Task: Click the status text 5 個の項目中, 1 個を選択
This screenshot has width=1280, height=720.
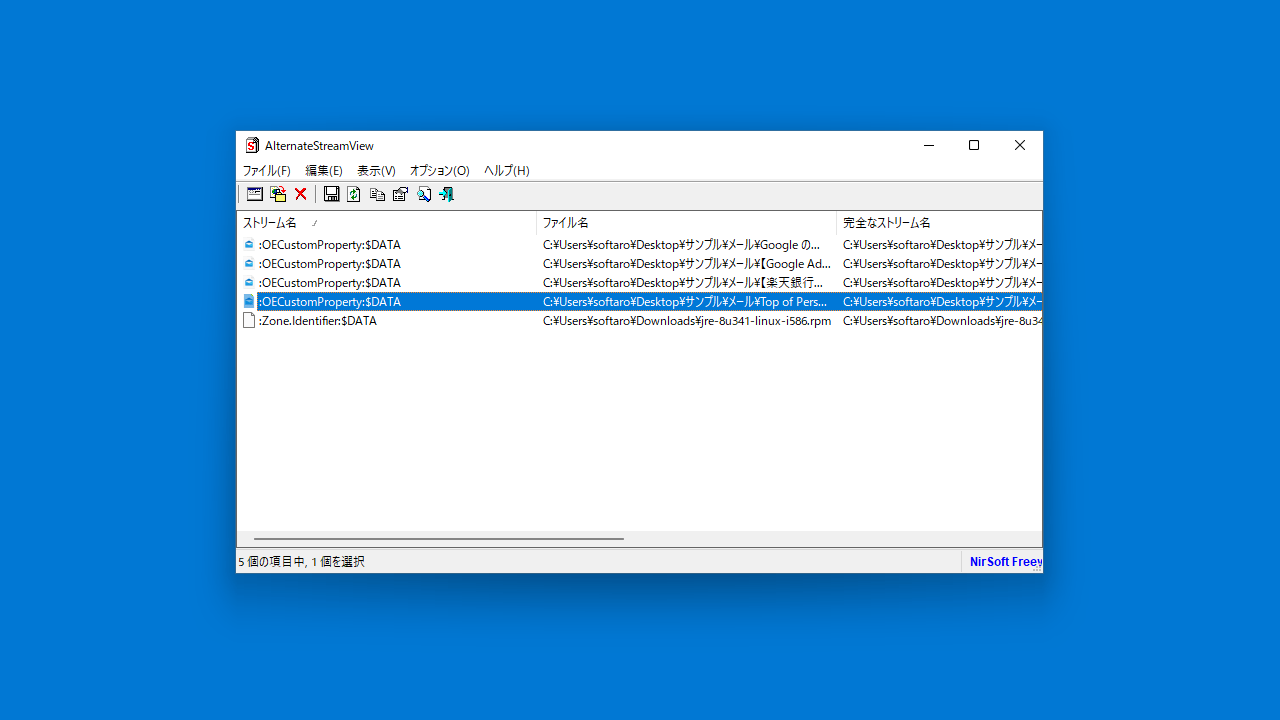Action: point(301,562)
